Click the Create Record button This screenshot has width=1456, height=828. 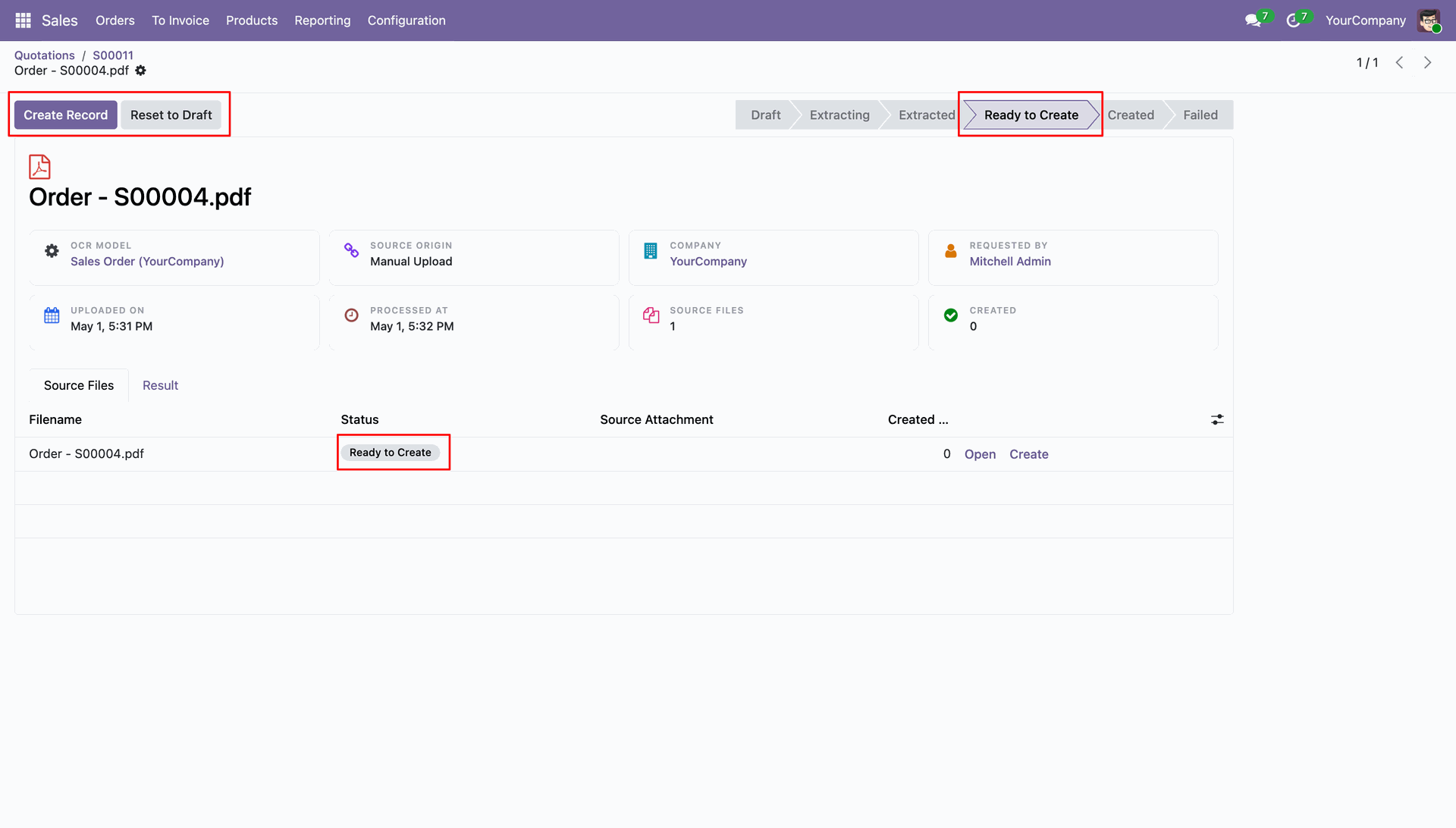pos(66,115)
